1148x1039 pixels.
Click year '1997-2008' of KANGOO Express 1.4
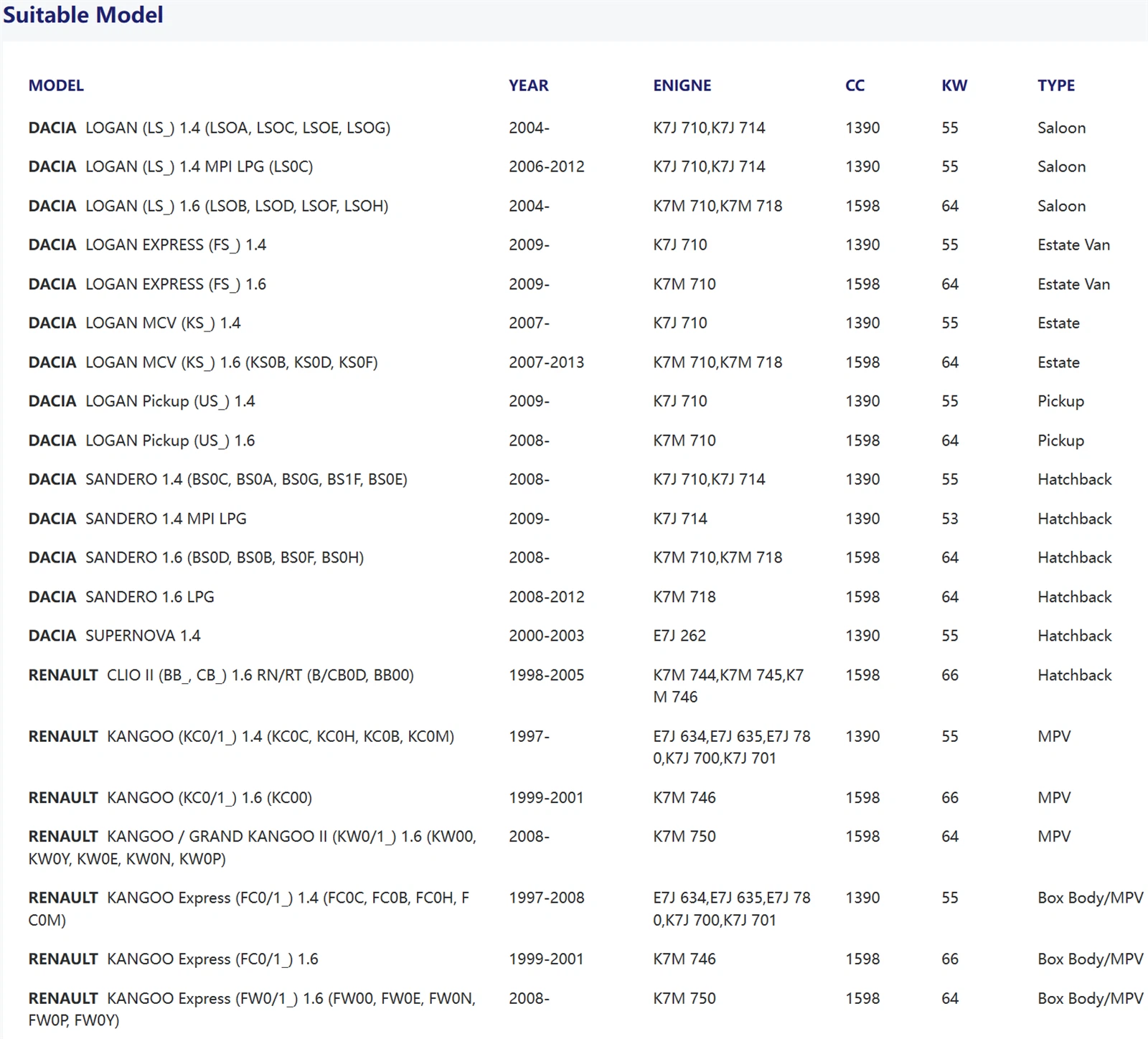click(x=547, y=898)
